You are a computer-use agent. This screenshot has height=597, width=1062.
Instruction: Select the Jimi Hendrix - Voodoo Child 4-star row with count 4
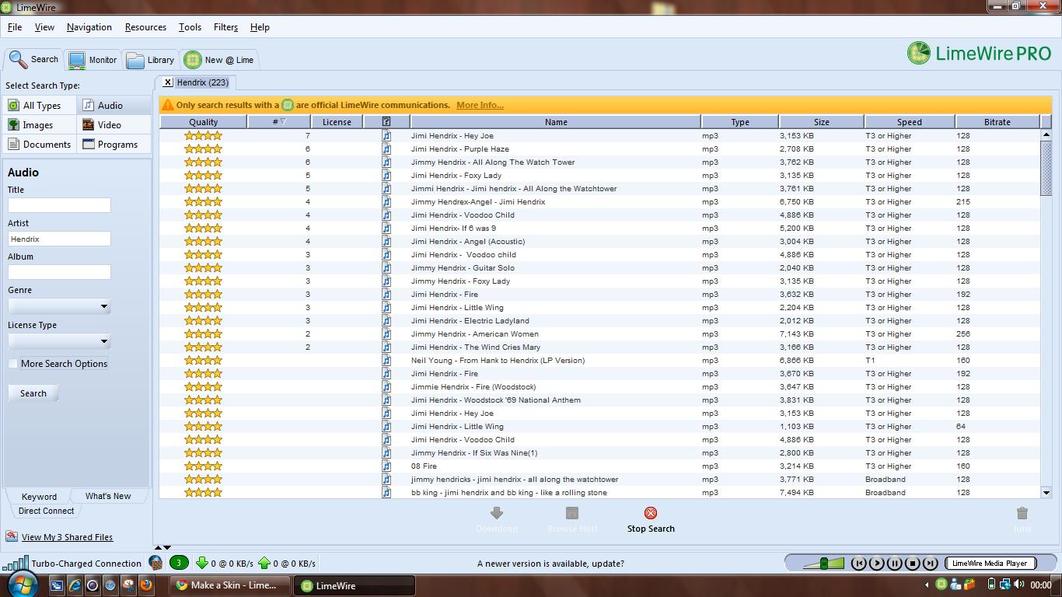click(599, 215)
